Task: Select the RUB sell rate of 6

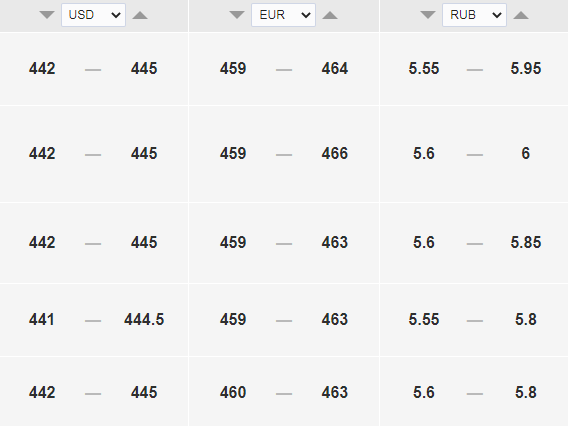Action: (526, 154)
